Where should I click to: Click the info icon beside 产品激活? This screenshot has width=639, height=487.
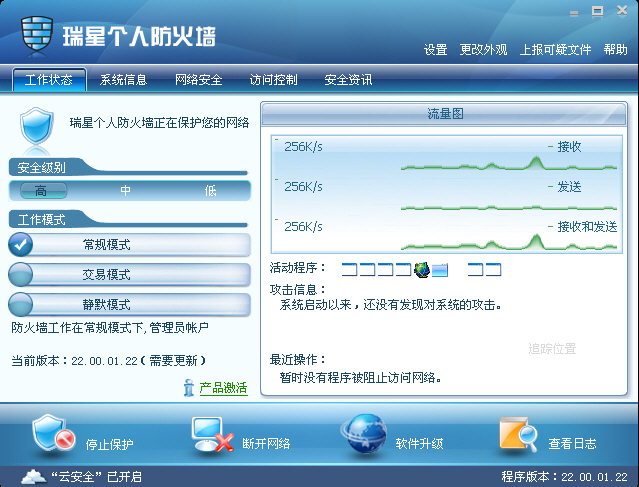click(188, 388)
